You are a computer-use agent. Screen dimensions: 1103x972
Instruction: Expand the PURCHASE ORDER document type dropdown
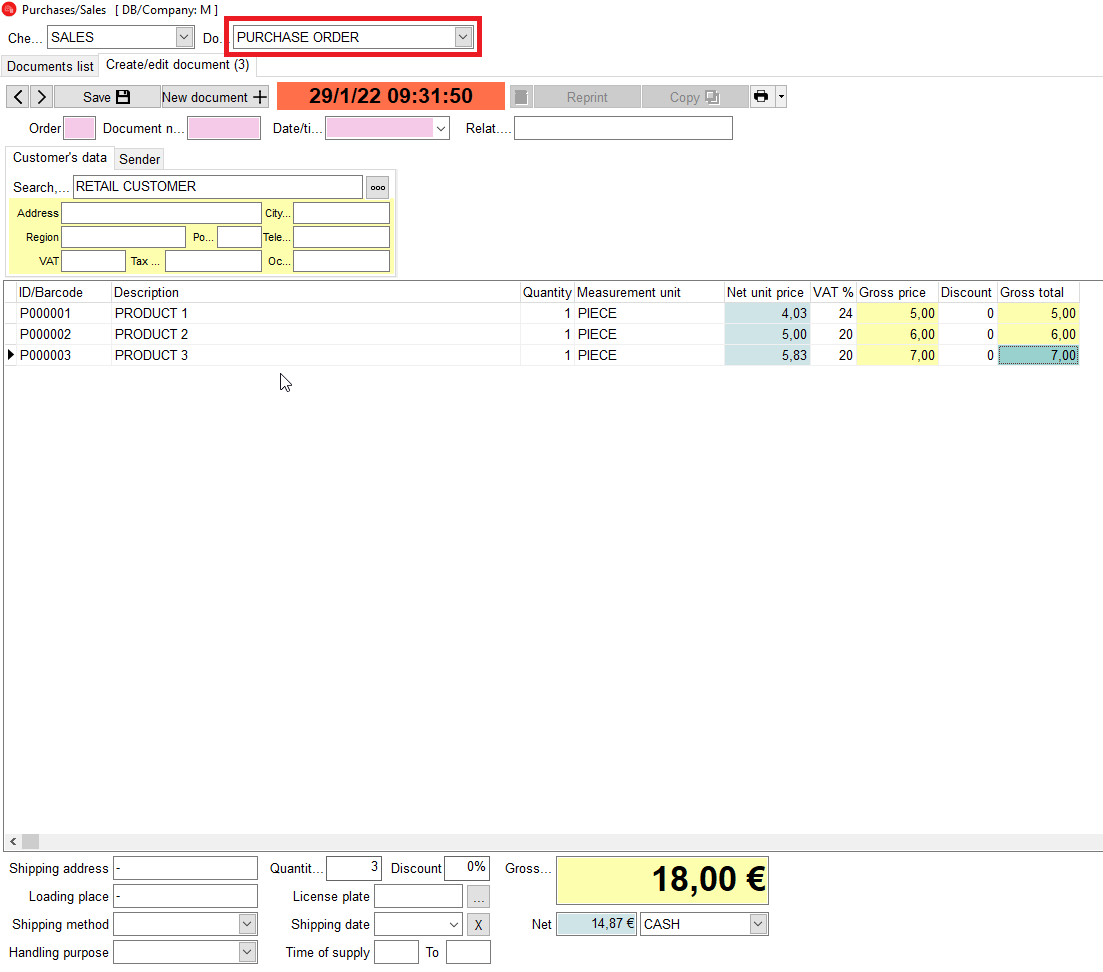point(462,37)
